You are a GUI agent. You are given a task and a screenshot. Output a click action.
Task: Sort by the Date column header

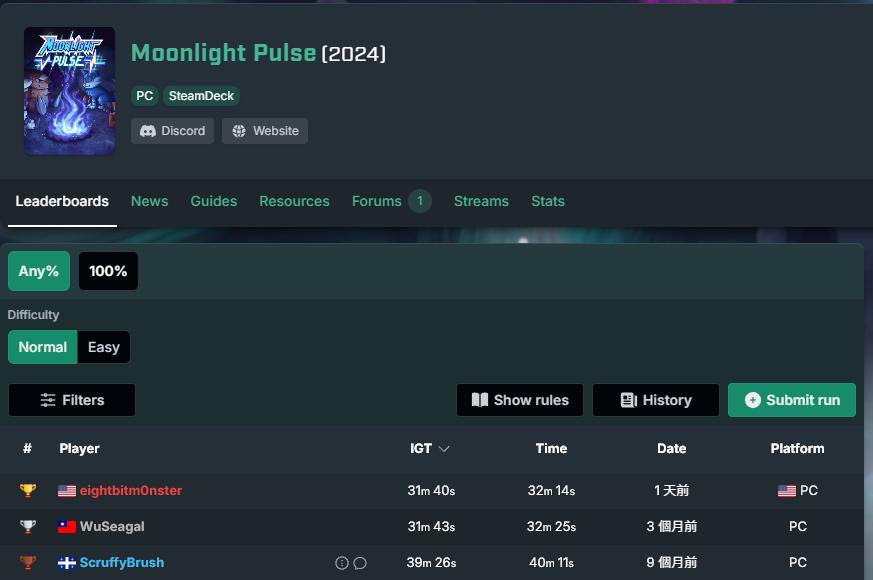pyautogui.click(x=671, y=449)
